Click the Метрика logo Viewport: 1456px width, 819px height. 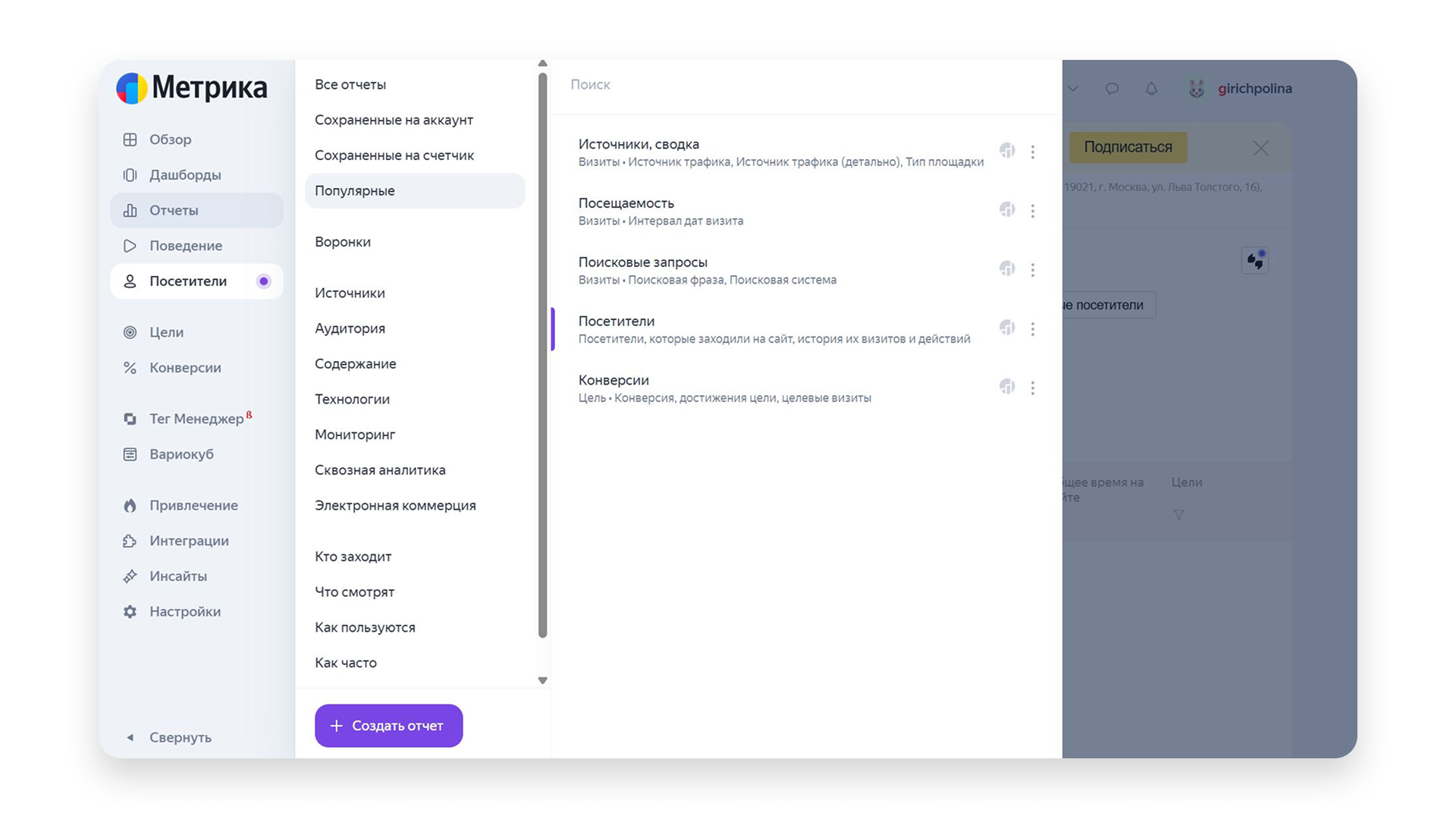[192, 88]
